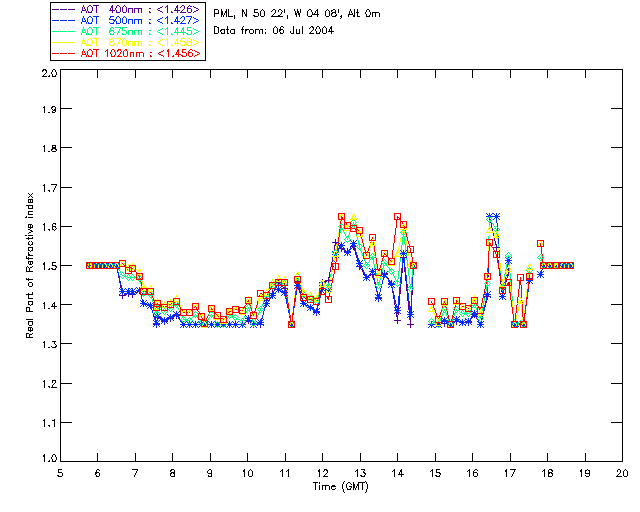
Task: Select the 'Data from: 06 Jul 2004' text
Action: [273, 31]
